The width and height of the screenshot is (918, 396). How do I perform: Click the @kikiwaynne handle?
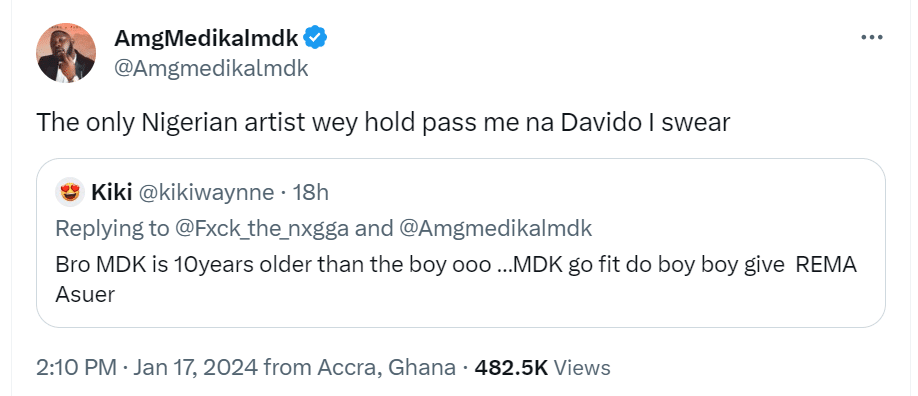(205, 193)
